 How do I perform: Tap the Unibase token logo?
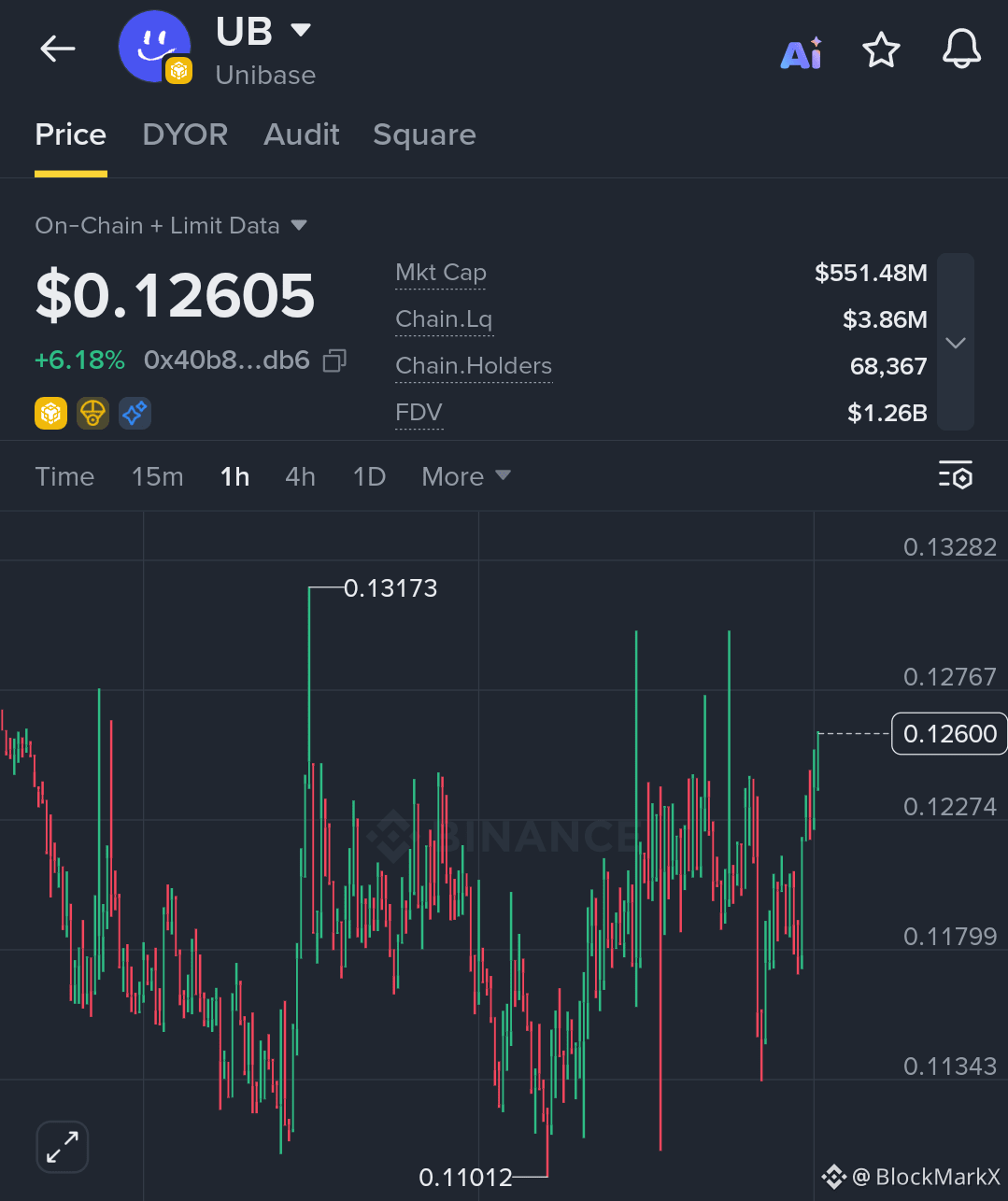(x=155, y=47)
